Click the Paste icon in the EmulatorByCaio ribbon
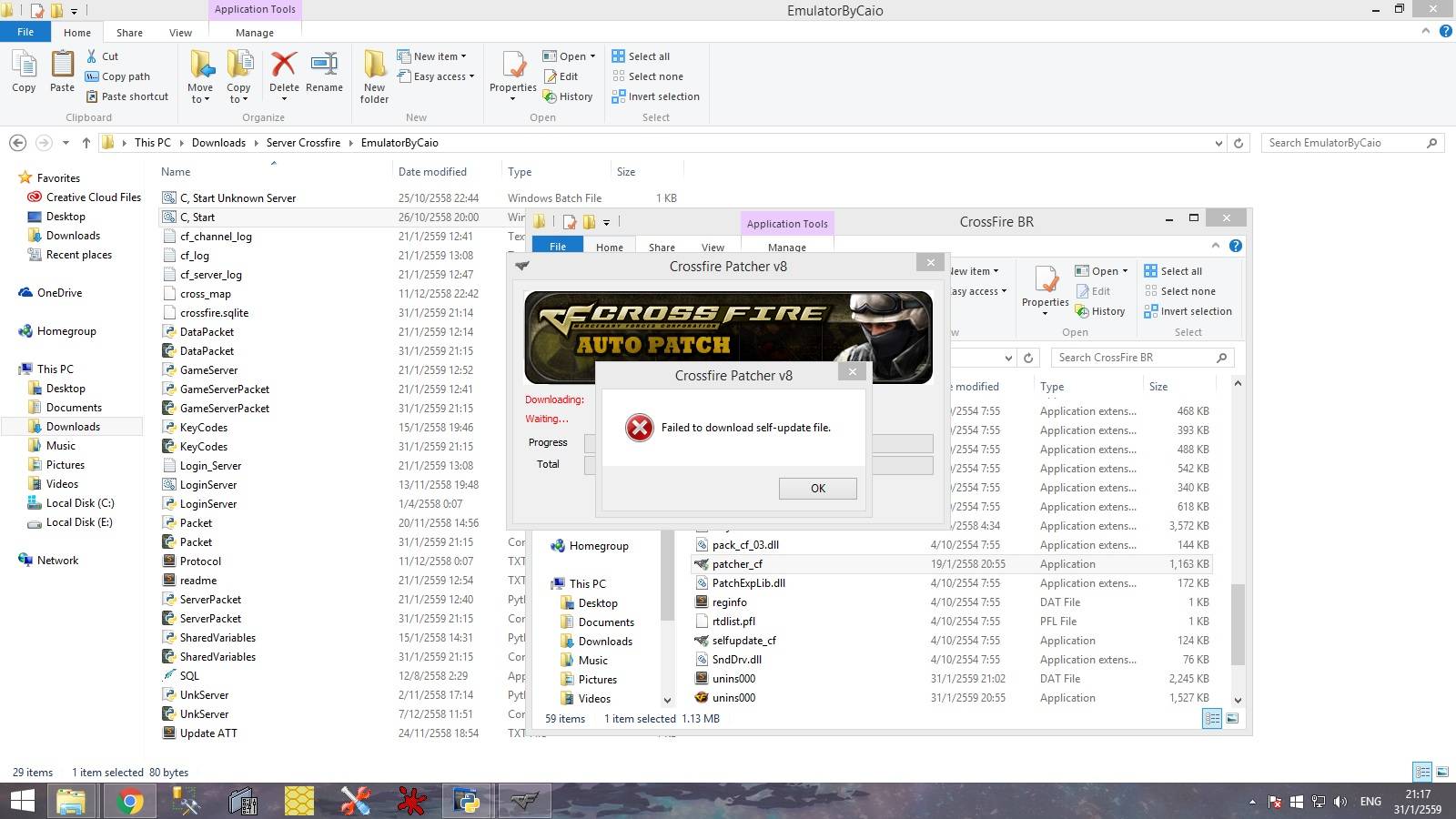The width and height of the screenshot is (1456, 819). pyautogui.click(x=62, y=71)
